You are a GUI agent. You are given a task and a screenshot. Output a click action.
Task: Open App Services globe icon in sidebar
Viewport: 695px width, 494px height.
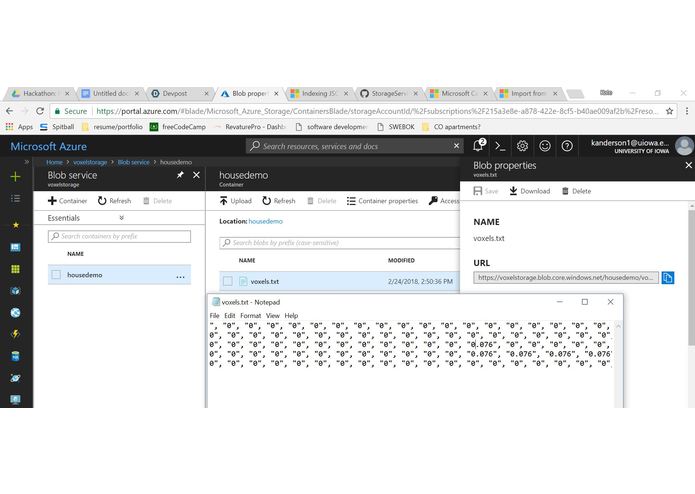[x=16, y=313]
